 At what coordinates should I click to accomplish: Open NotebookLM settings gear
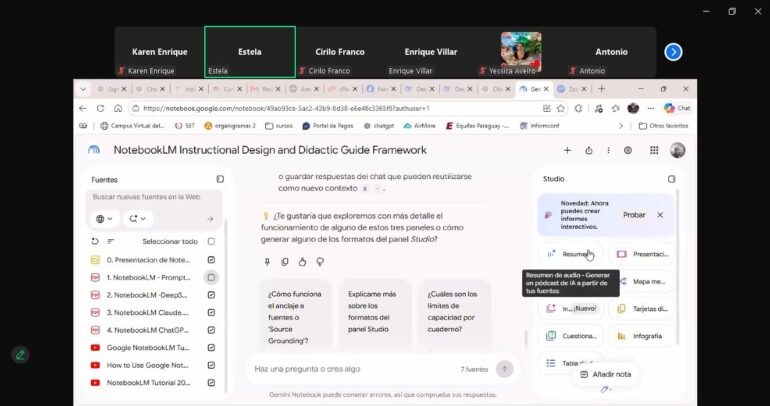(628, 150)
